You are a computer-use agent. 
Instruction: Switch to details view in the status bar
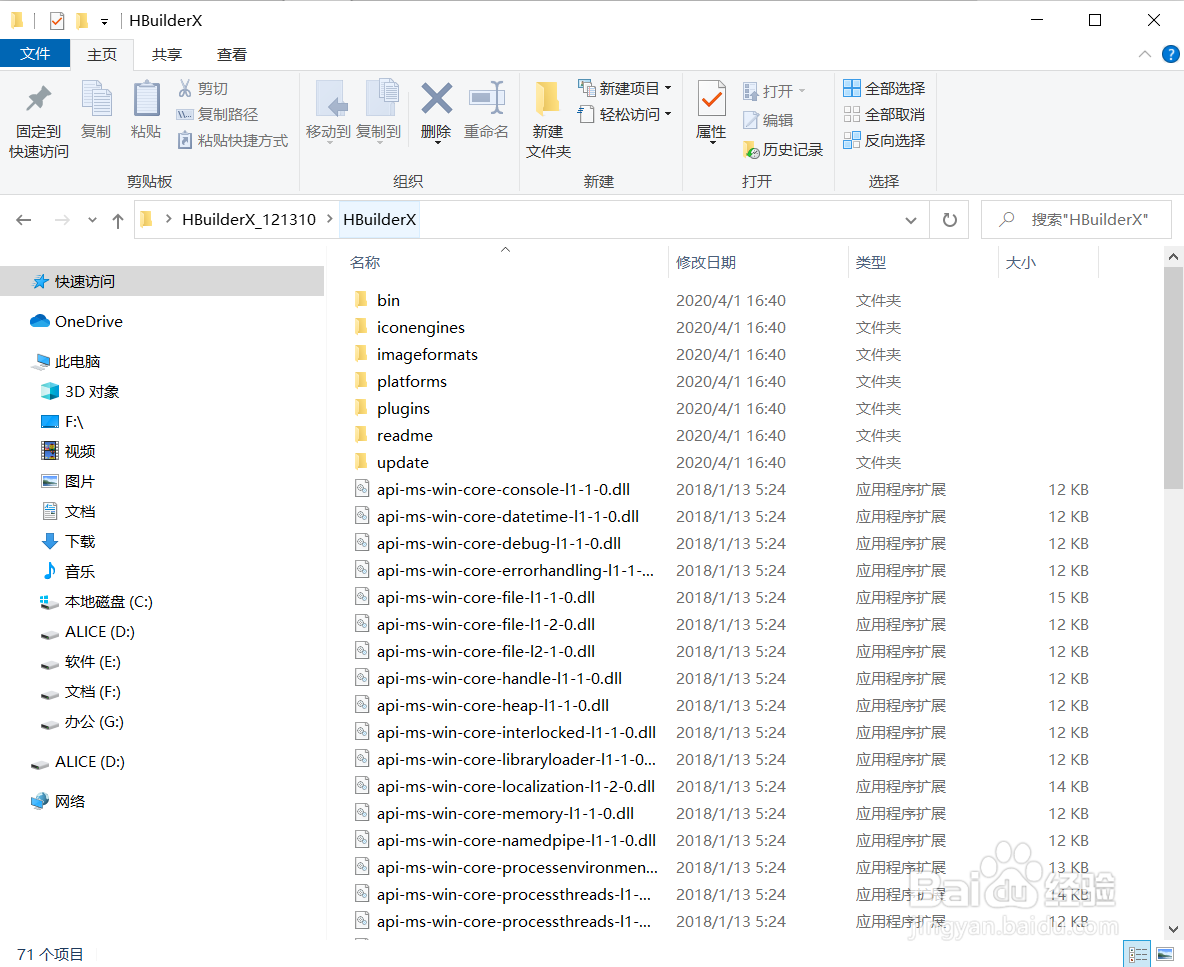[1137, 953]
